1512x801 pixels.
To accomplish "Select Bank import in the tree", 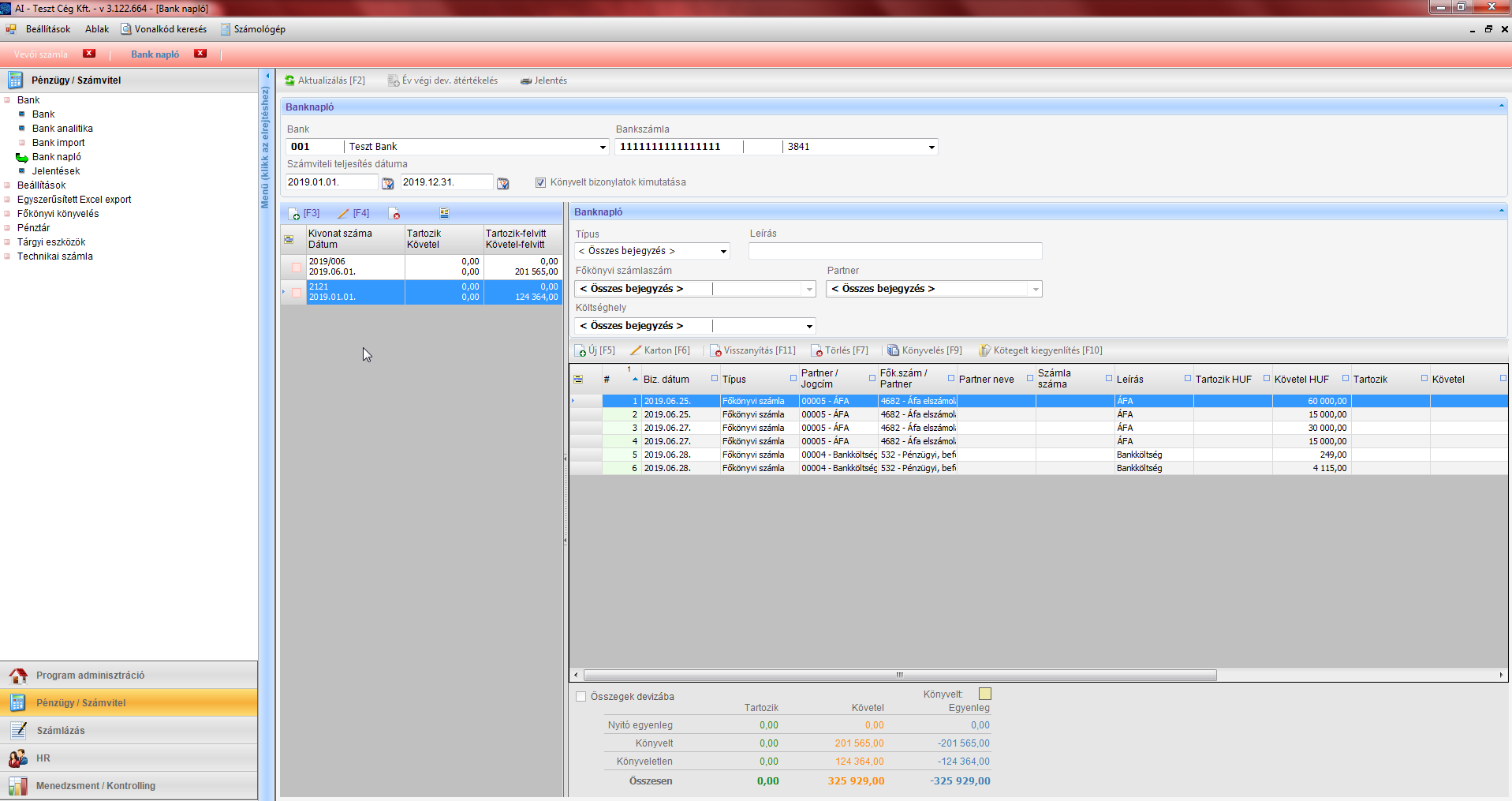I will (x=58, y=143).
